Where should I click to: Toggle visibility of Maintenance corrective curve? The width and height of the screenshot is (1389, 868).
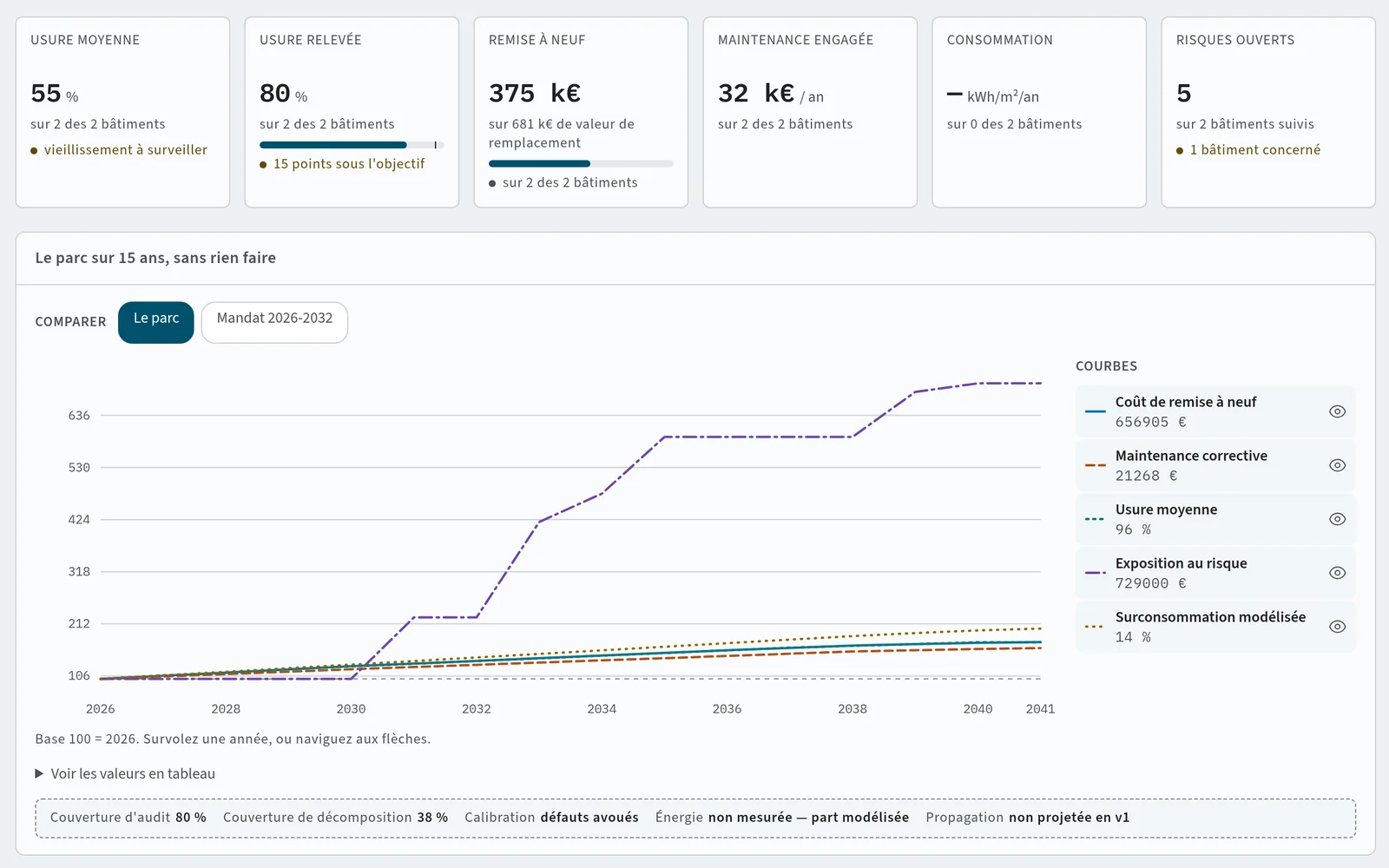(1337, 465)
